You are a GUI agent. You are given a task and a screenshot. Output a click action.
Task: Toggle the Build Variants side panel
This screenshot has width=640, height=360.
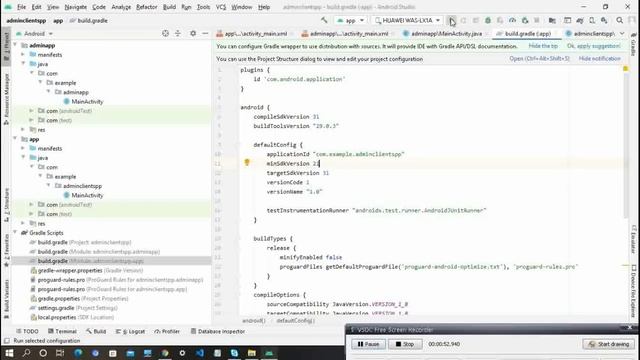[6, 299]
